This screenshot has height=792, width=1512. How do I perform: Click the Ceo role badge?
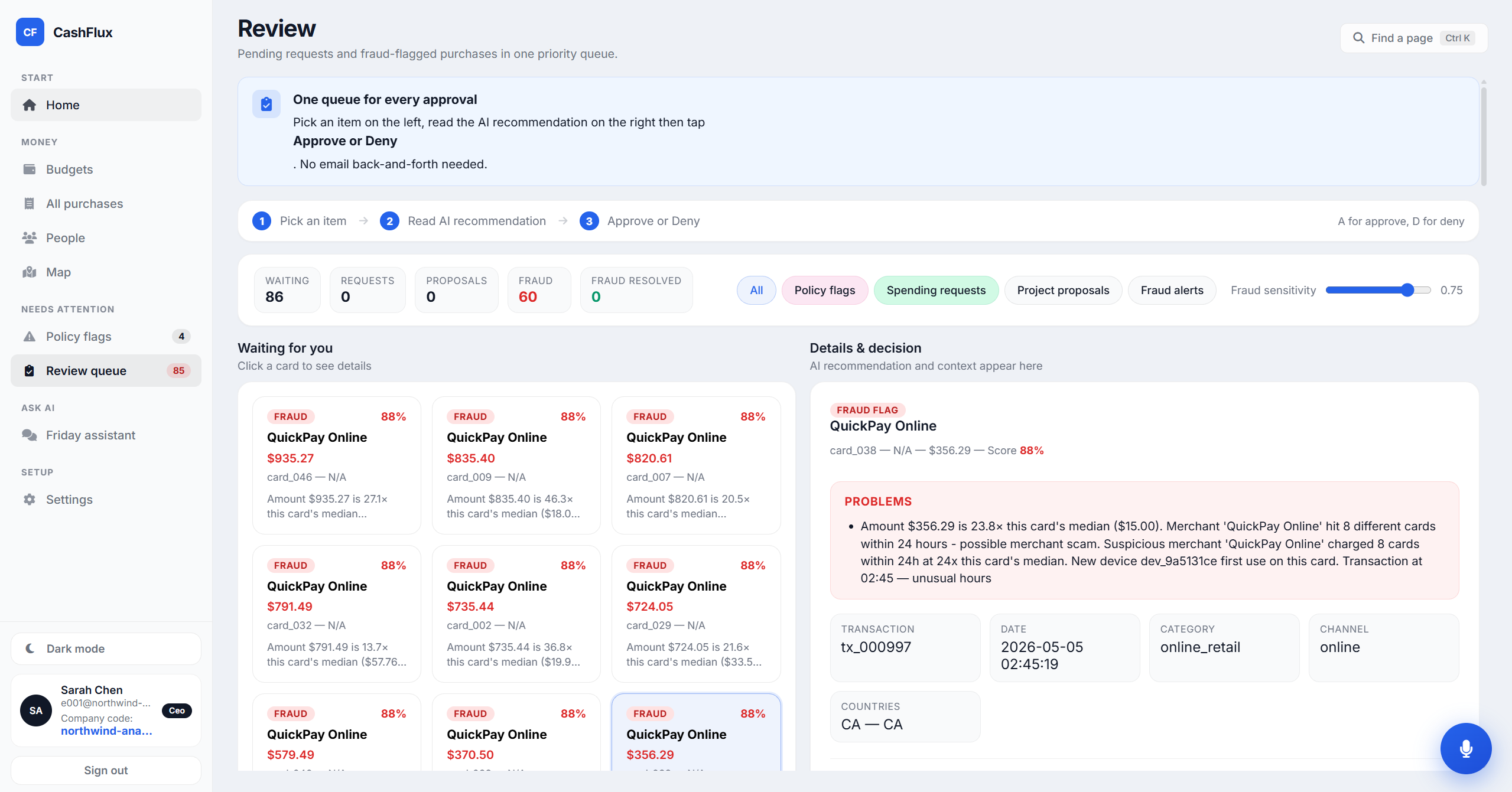click(177, 710)
